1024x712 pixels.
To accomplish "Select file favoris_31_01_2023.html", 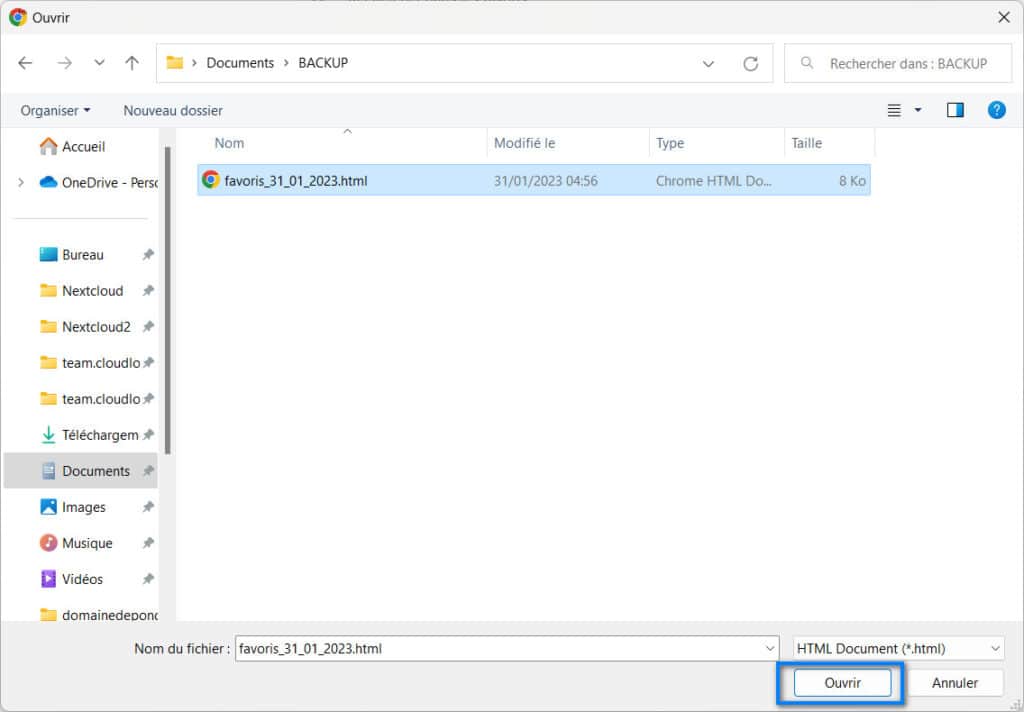I will click(x=534, y=180).
